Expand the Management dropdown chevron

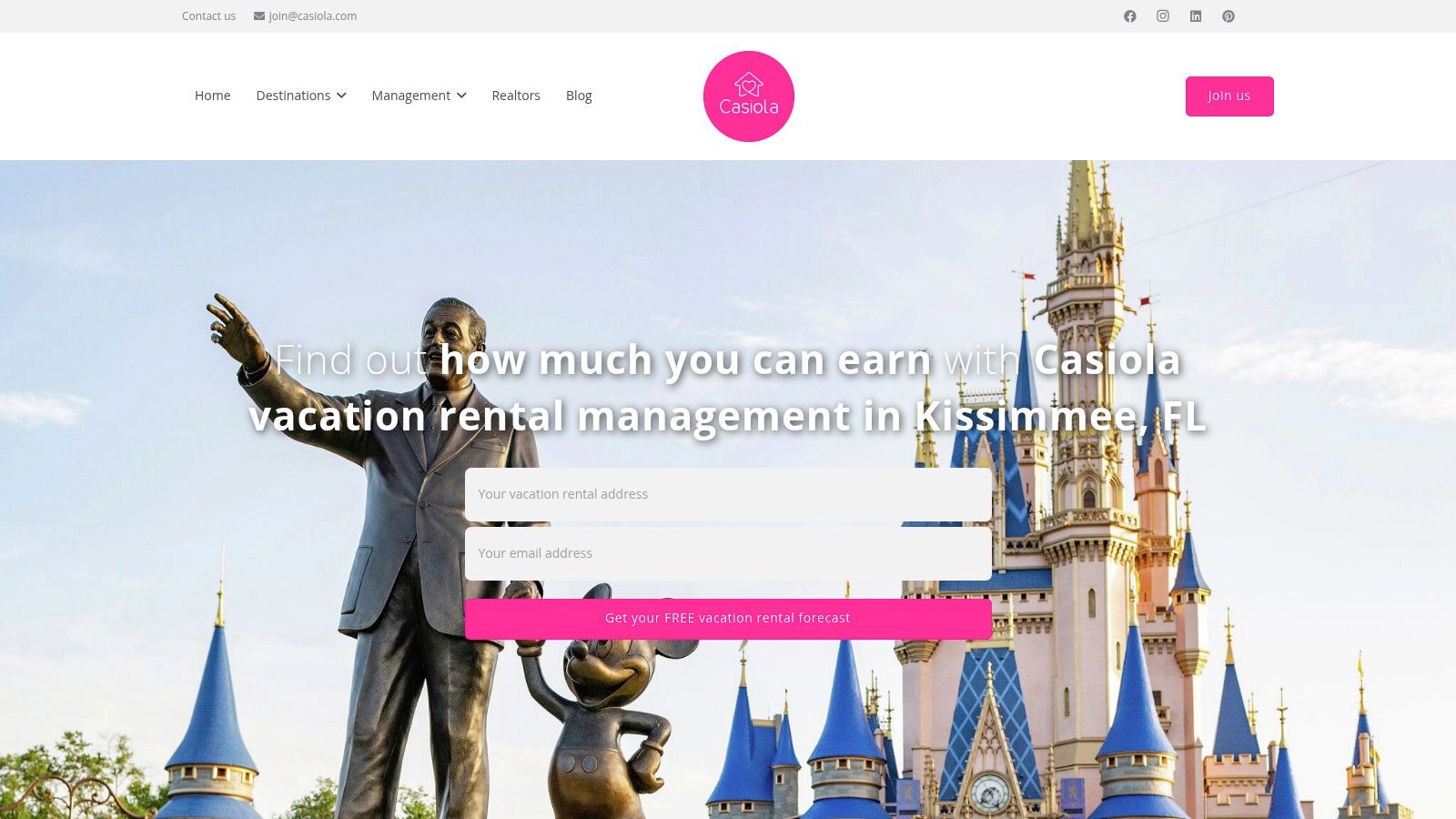click(461, 96)
